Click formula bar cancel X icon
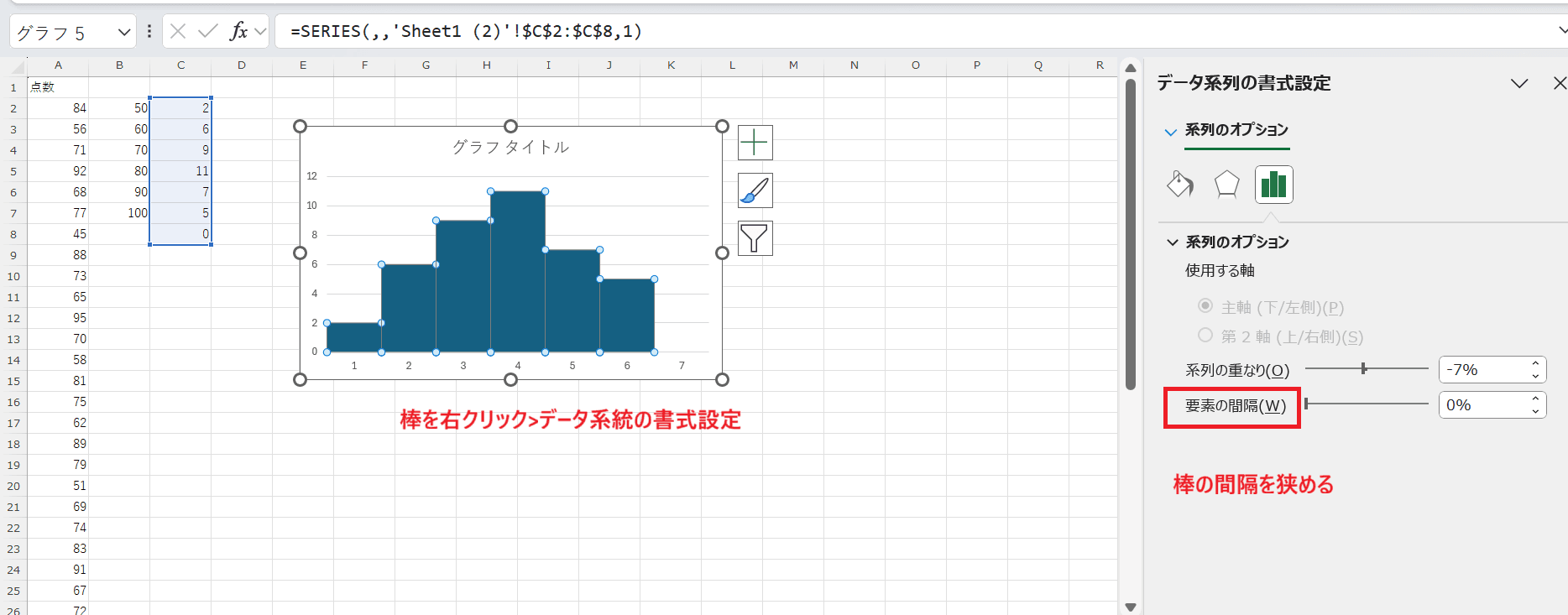 (x=178, y=32)
